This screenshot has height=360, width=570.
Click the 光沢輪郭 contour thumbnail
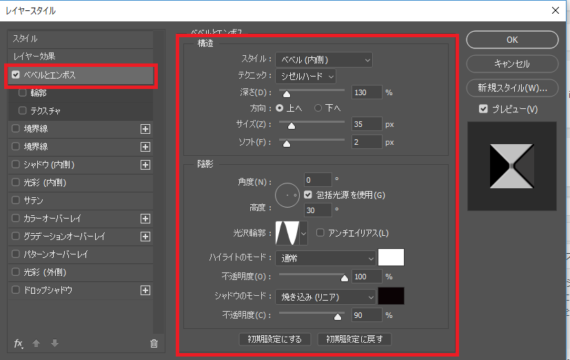click(x=288, y=233)
